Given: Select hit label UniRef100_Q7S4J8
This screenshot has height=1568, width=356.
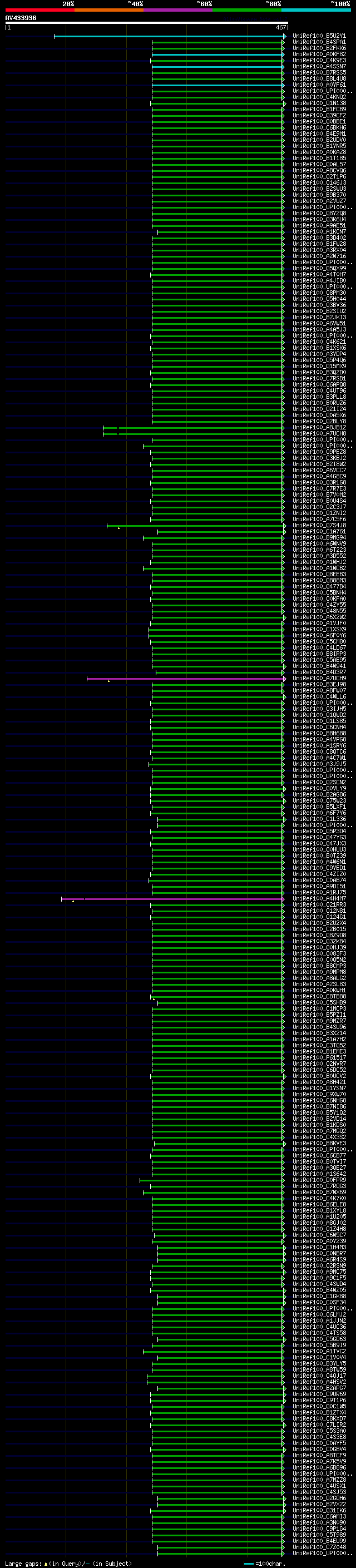Looking at the screenshot, I should click(319, 526).
